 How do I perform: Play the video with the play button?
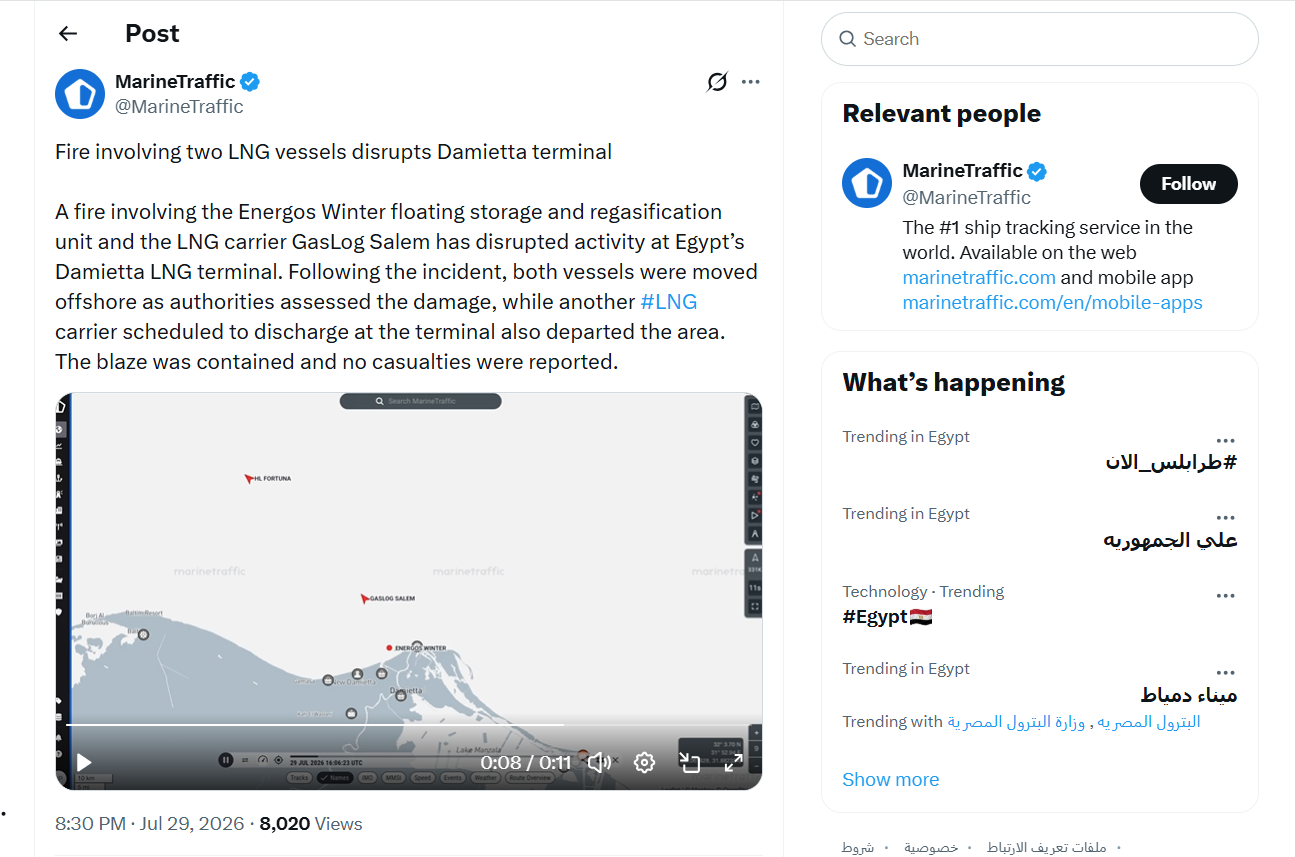tap(84, 763)
